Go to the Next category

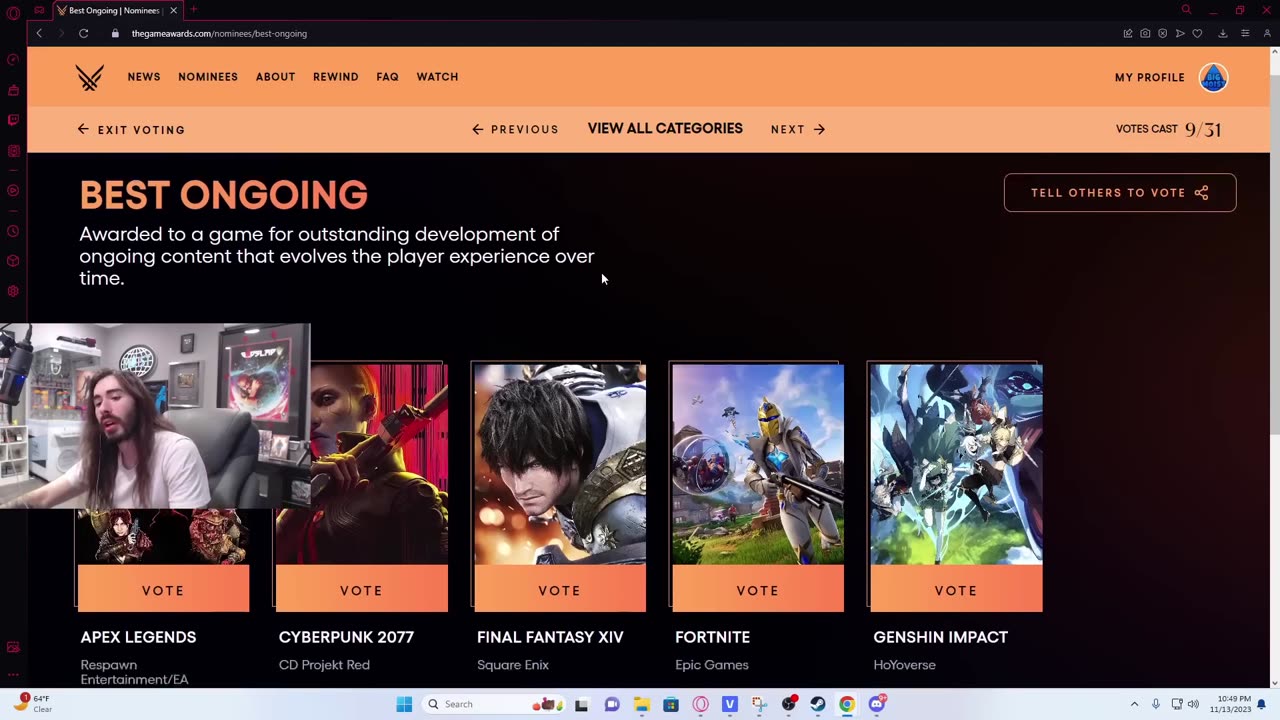798,129
